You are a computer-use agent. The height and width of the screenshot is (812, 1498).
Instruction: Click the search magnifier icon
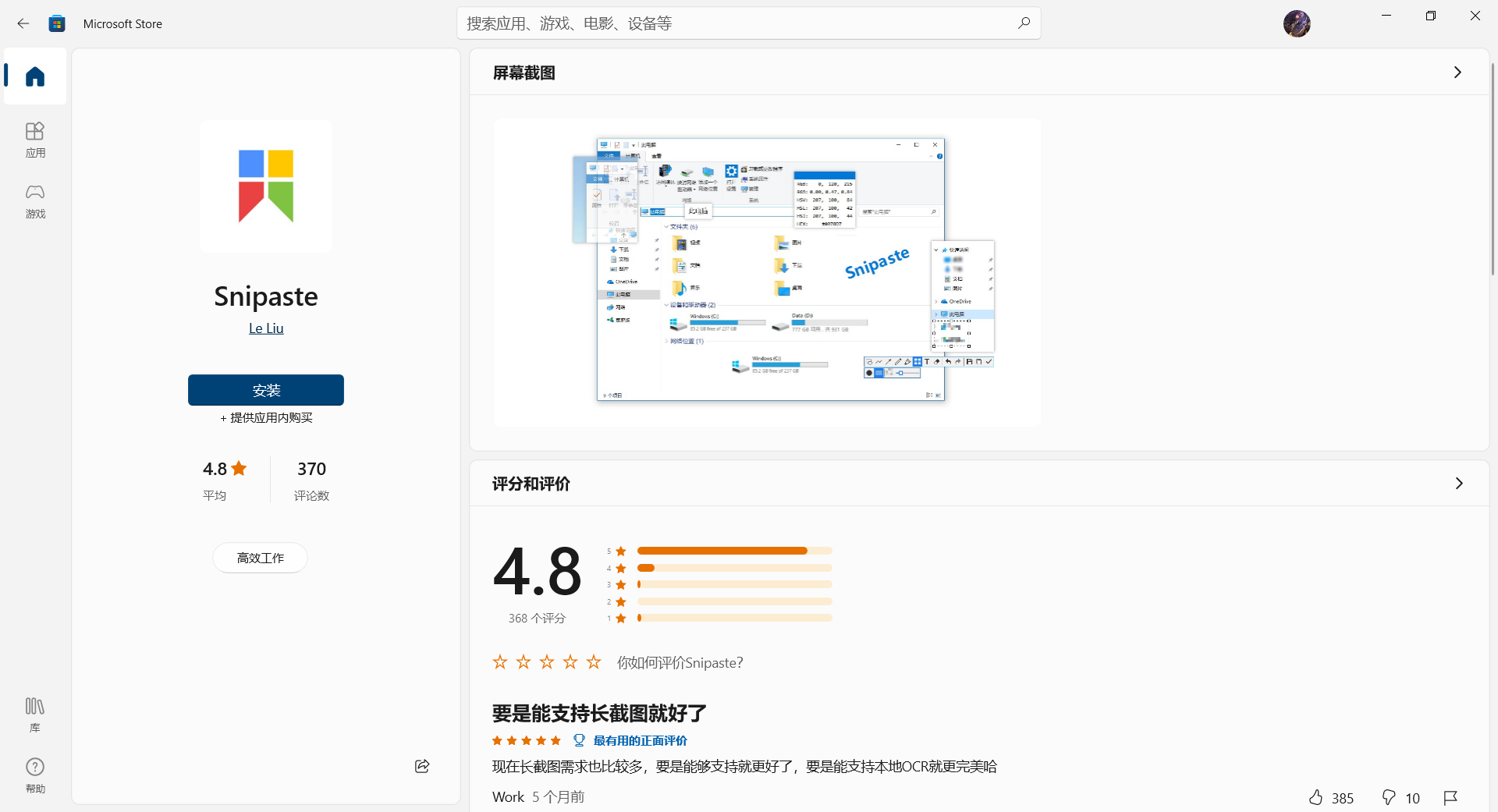(1024, 23)
